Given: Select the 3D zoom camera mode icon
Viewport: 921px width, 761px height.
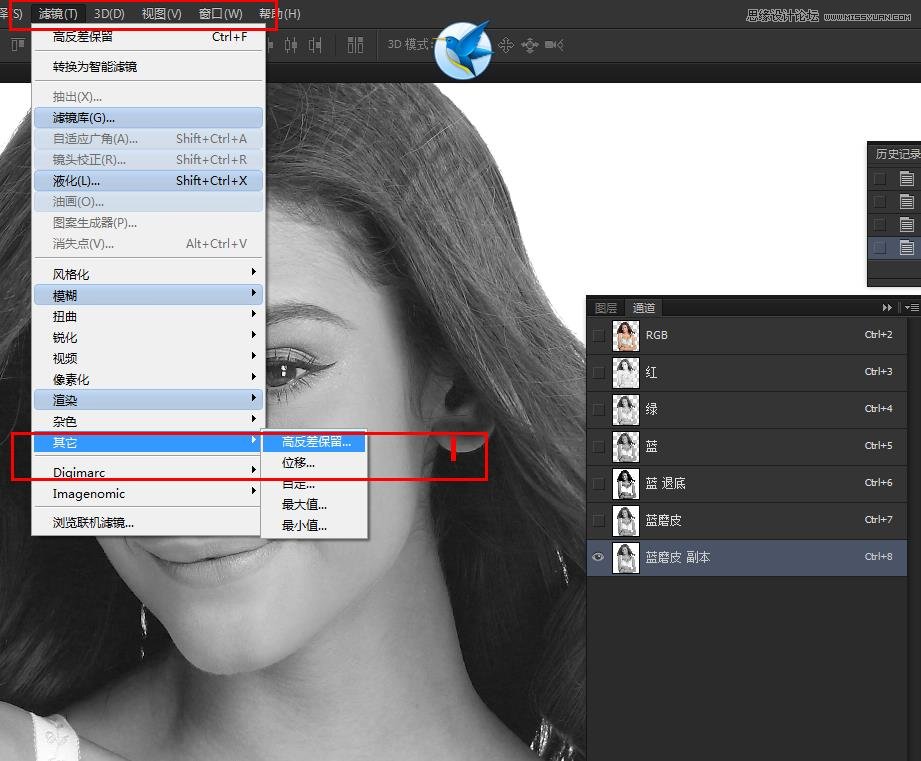Looking at the screenshot, I should [x=554, y=45].
